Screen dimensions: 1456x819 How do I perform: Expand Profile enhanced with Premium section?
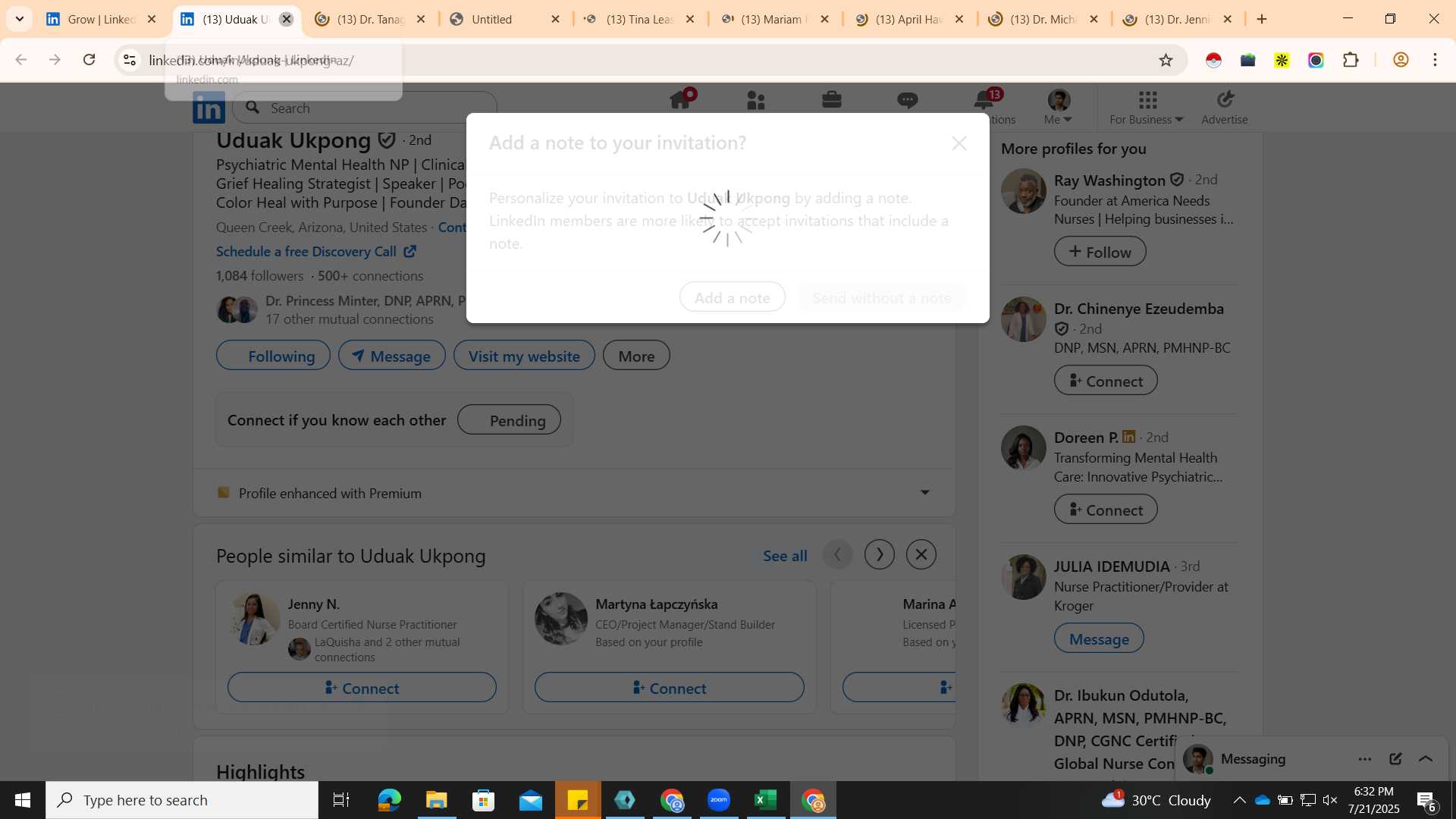[925, 493]
